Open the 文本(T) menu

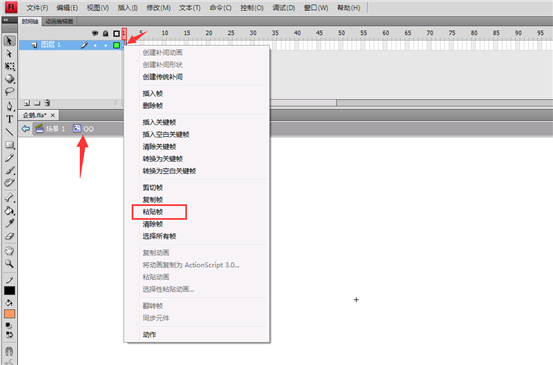189,7
